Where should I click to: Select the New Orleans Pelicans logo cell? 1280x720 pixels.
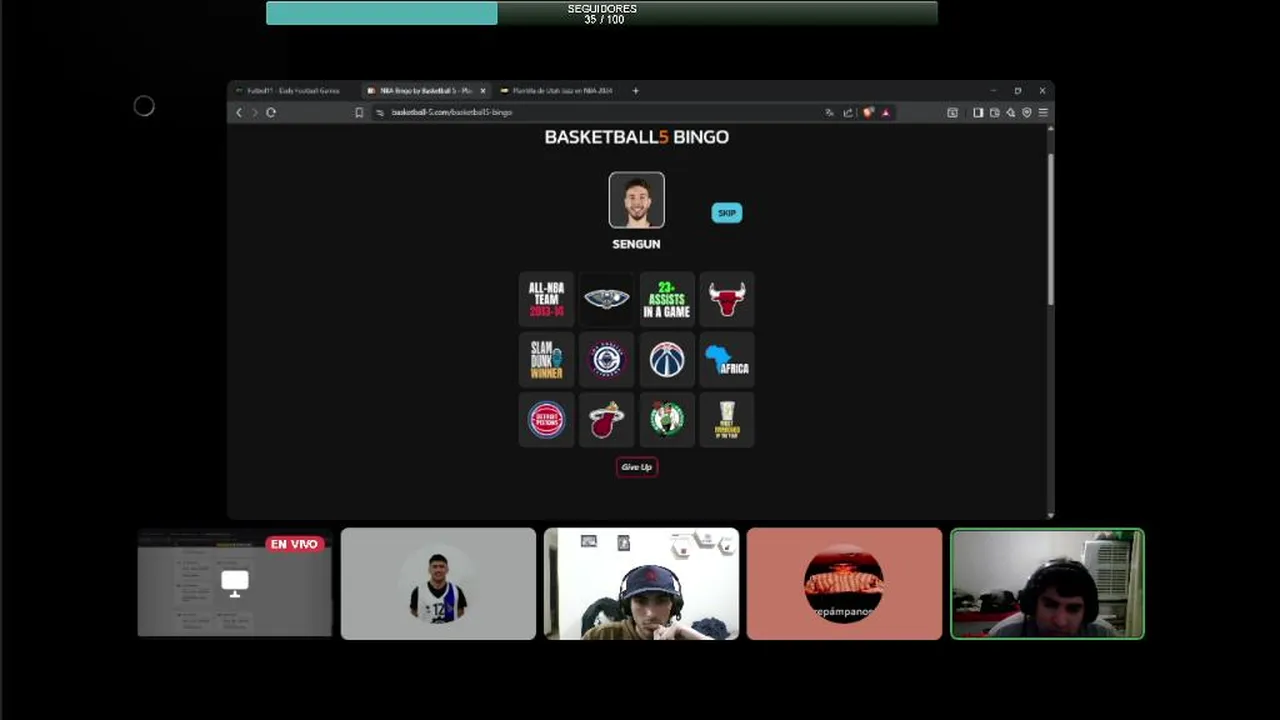[x=606, y=299]
